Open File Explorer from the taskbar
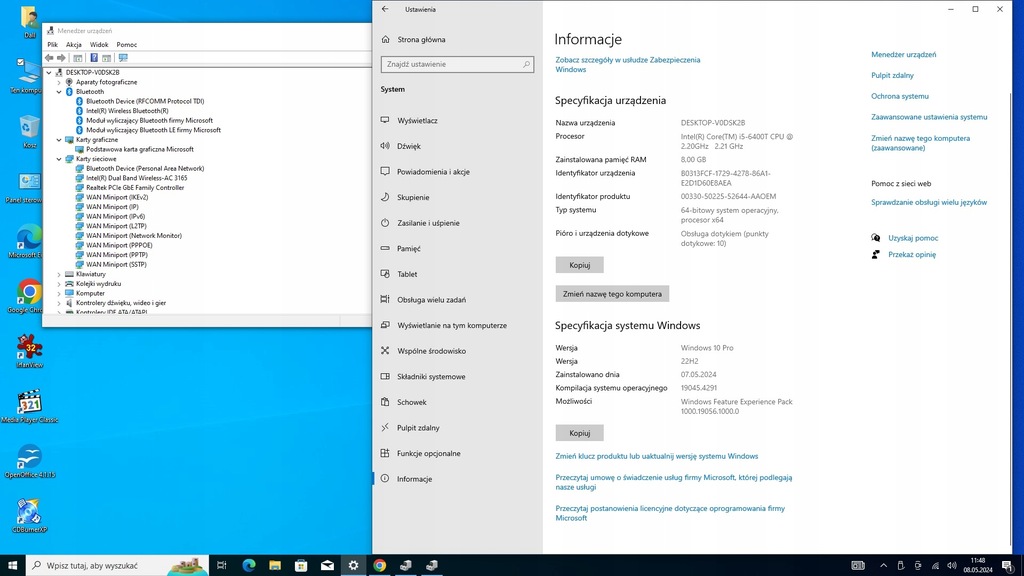This screenshot has width=1024, height=576. 275,565
